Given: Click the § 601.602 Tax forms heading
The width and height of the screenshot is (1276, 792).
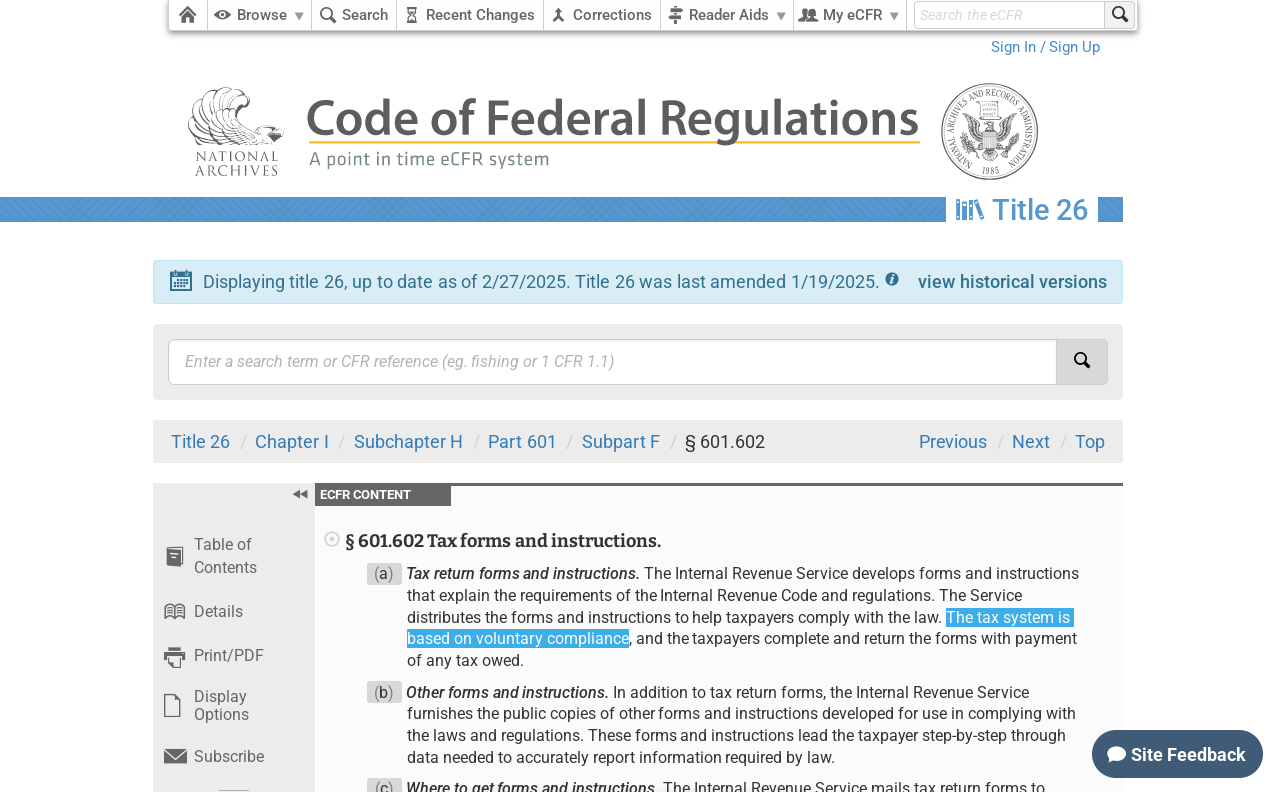Looking at the screenshot, I should [503, 541].
